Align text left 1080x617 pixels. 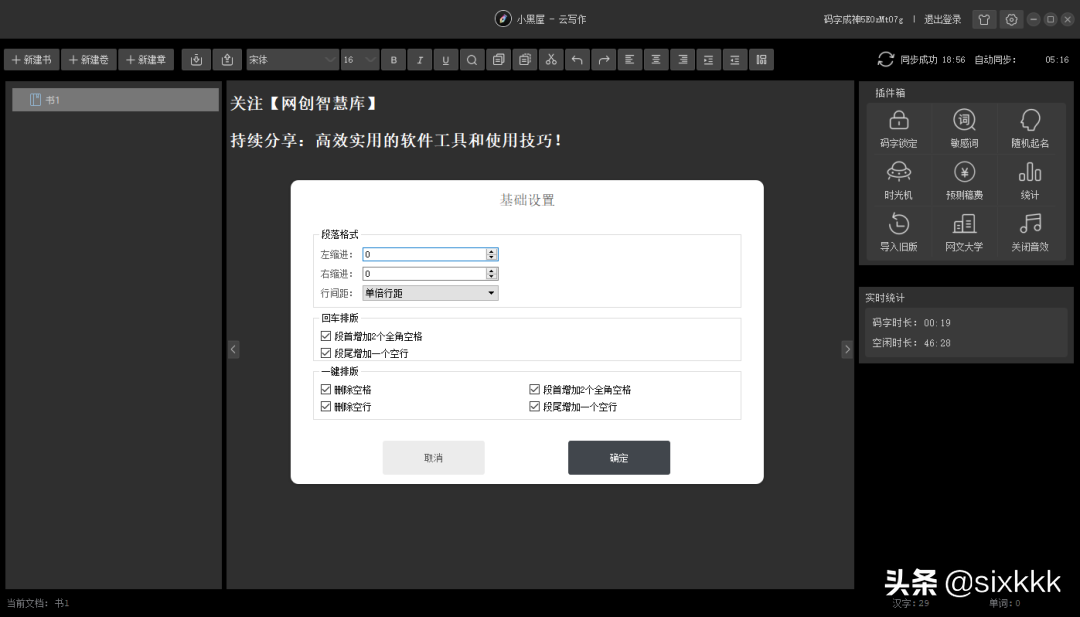[x=630, y=60]
